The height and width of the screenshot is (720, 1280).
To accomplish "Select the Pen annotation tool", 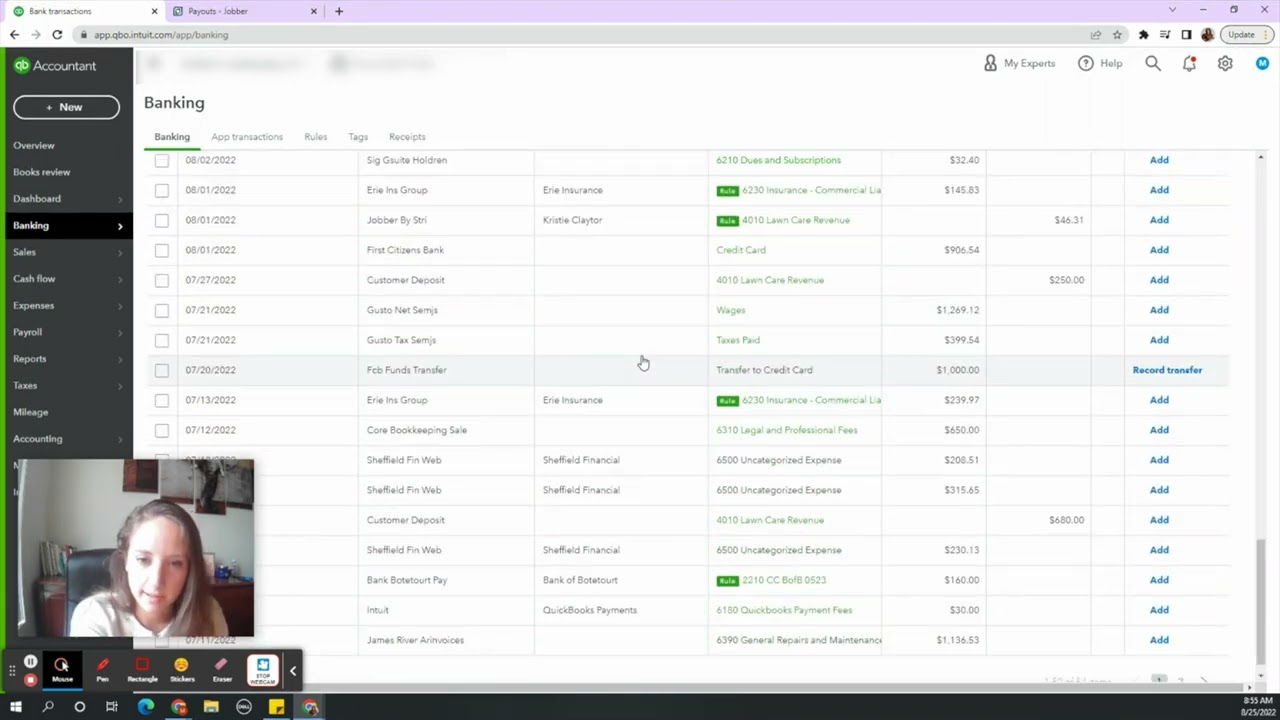I will coord(102,669).
